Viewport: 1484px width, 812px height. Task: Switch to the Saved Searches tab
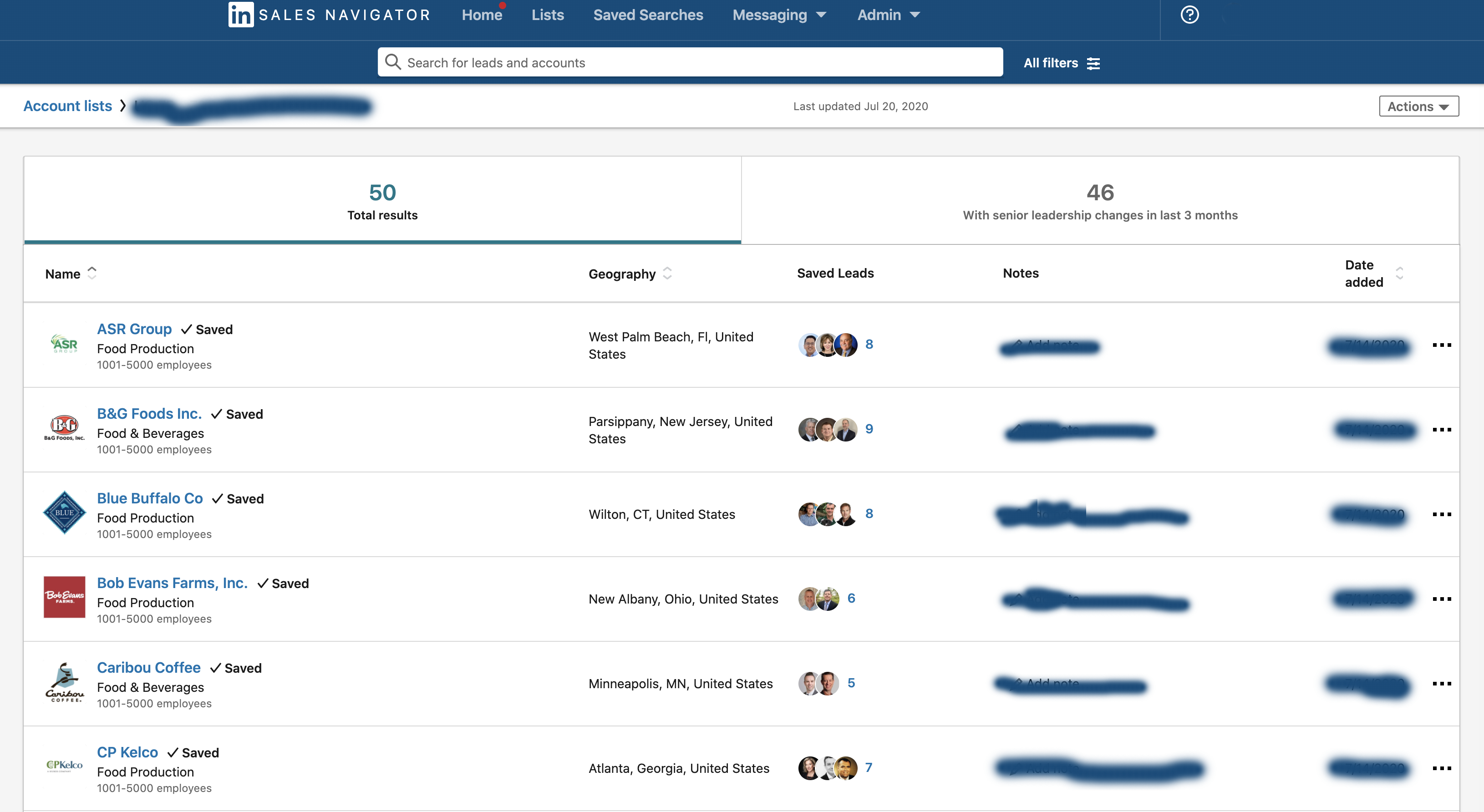click(x=648, y=14)
